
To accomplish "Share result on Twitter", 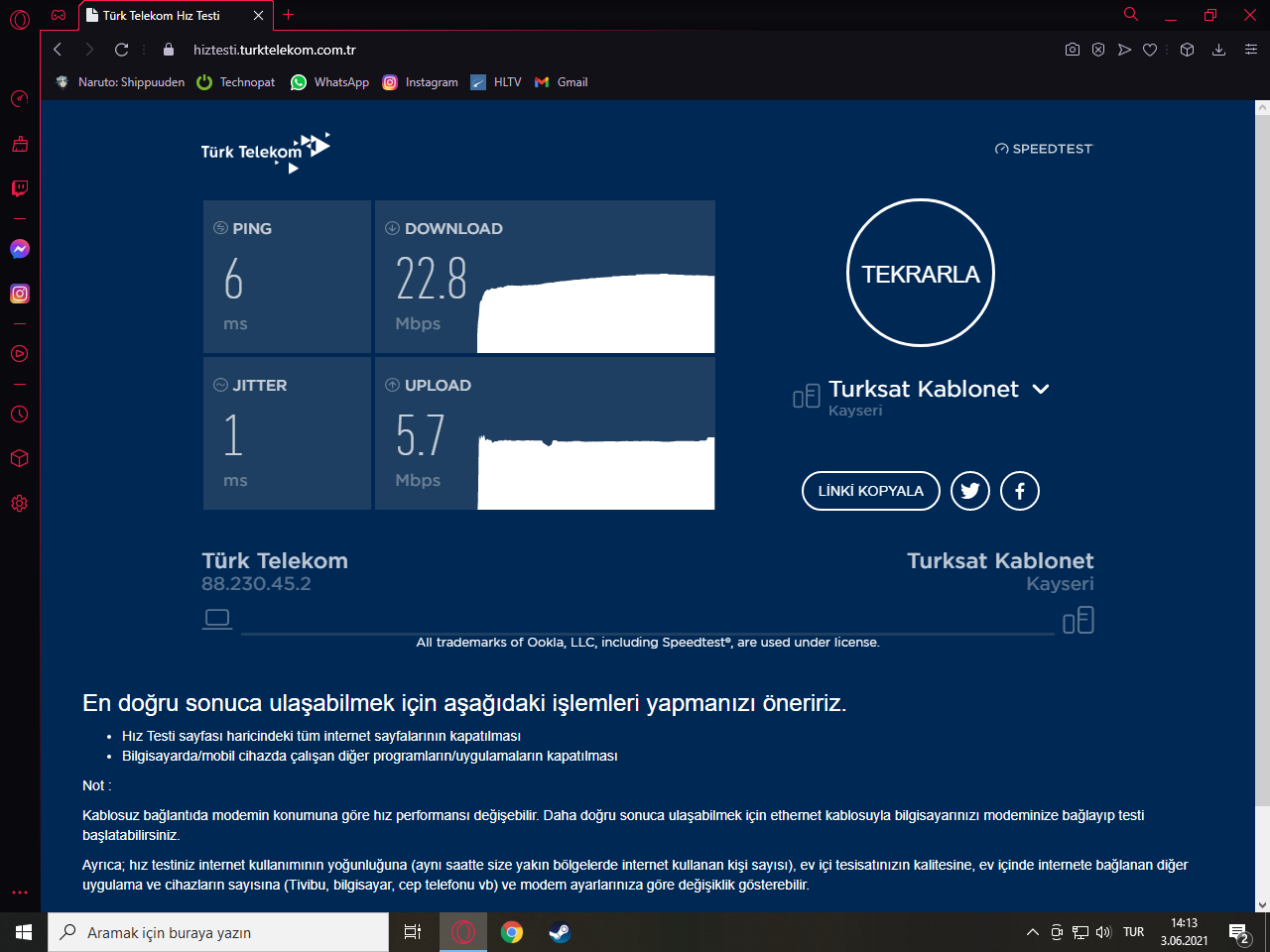I will point(970,491).
